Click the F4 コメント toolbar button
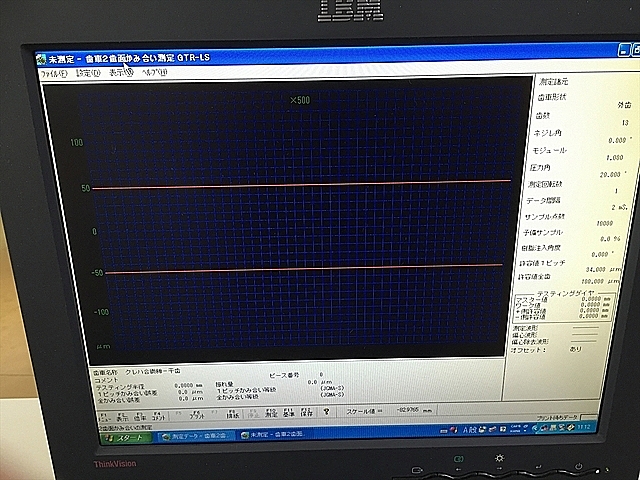Viewport: 640px width, 480px height. (158, 416)
